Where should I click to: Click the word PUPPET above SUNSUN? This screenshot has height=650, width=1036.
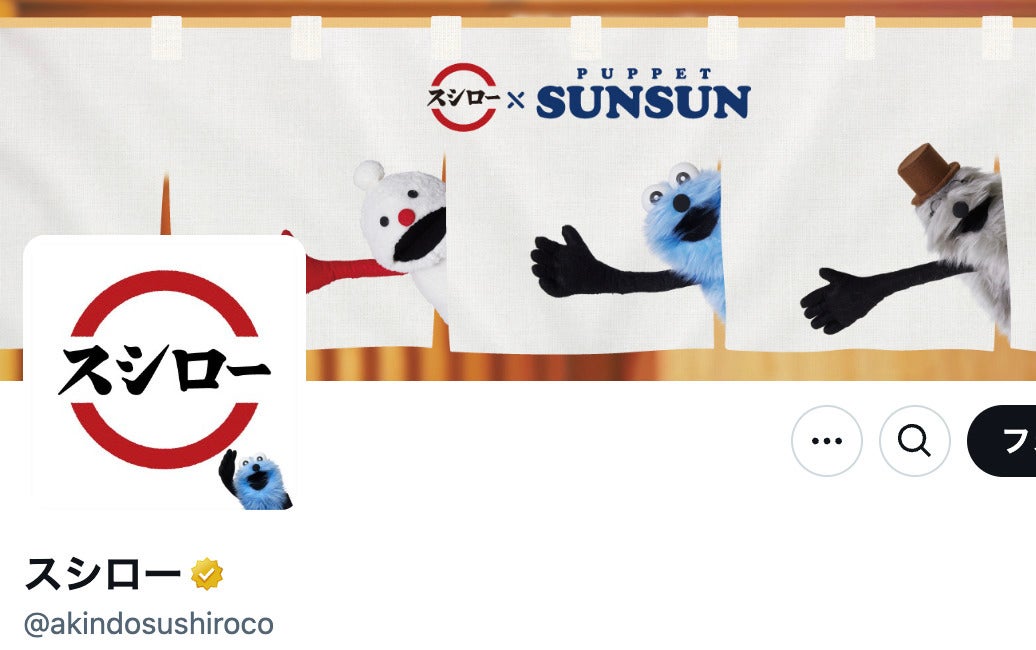[644, 73]
